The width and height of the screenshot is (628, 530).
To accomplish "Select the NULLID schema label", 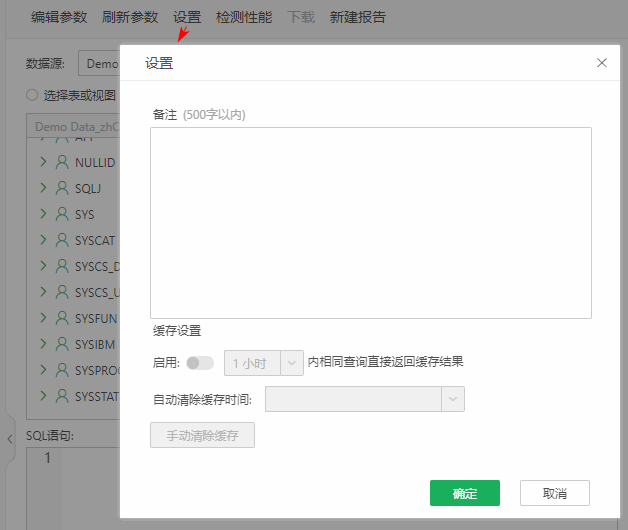I will [95, 163].
